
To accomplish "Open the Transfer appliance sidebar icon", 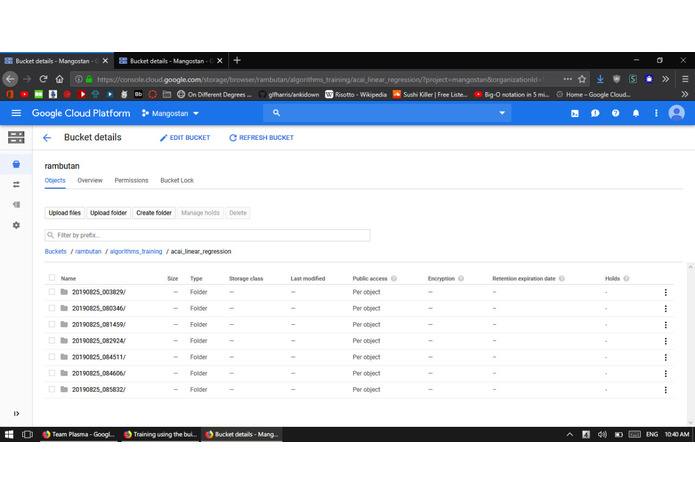I will tap(16, 205).
